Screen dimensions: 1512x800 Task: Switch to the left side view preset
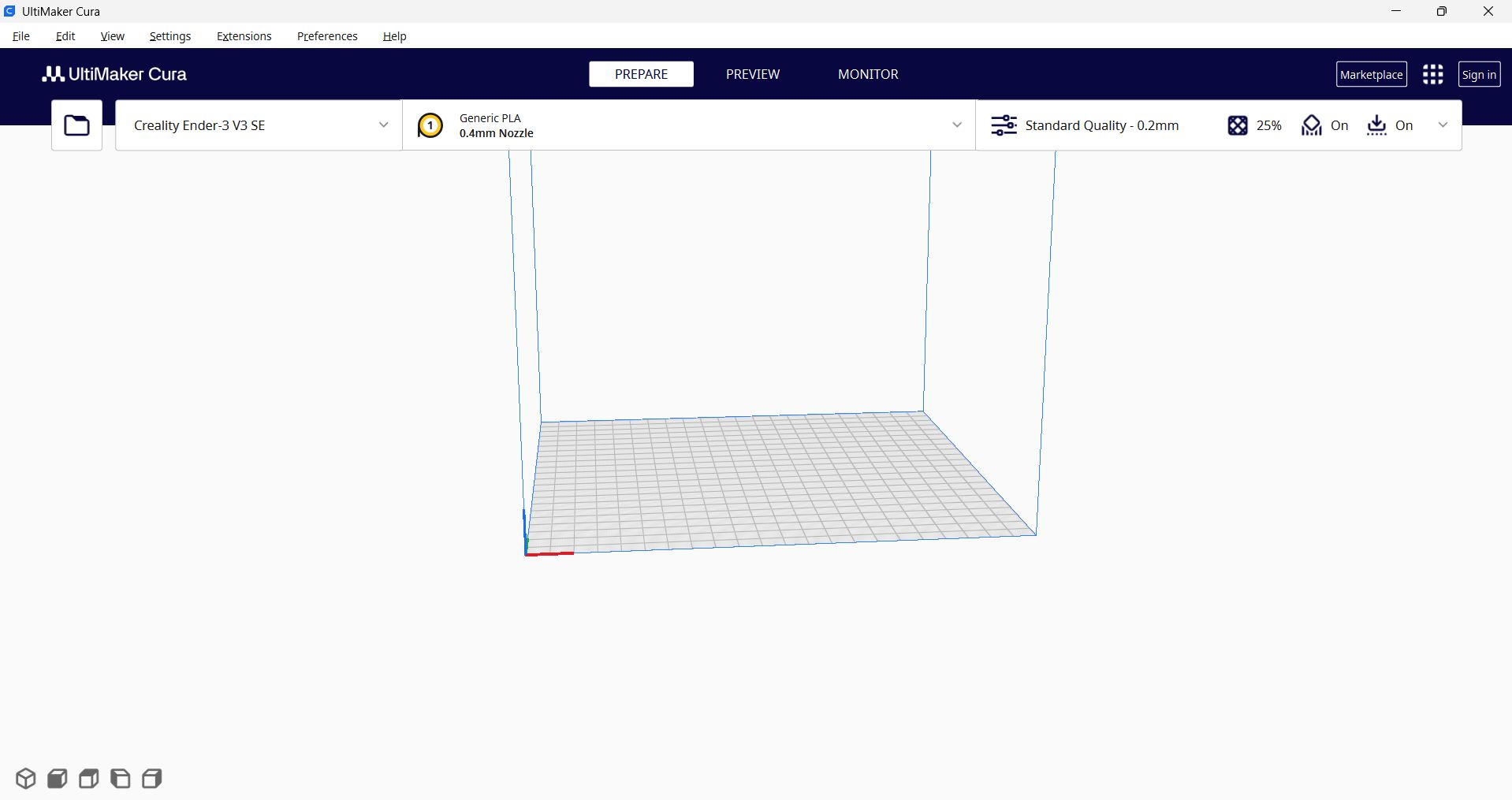tap(119, 778)
